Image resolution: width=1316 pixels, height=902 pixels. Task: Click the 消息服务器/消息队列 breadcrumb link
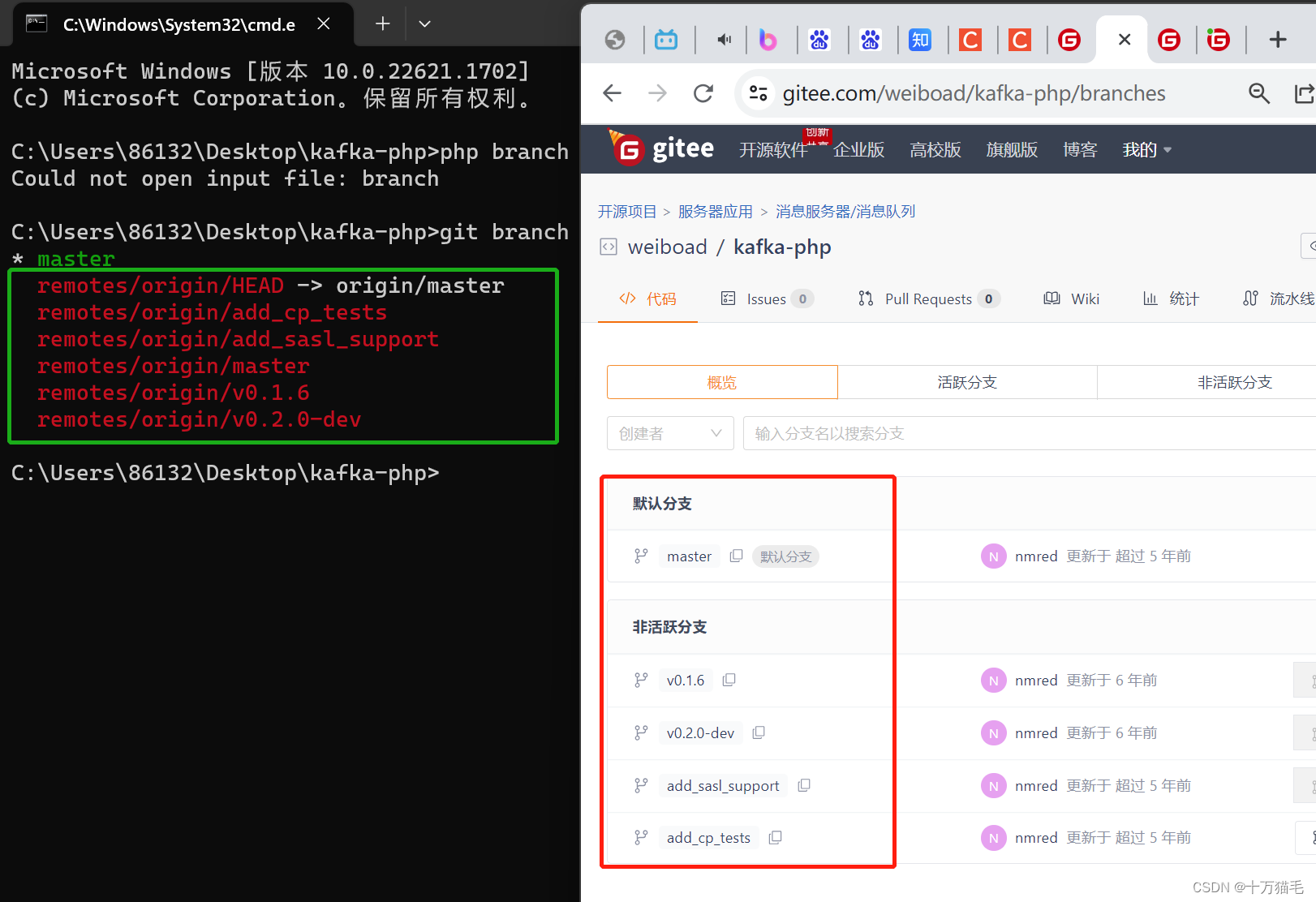tap(845, 212)
